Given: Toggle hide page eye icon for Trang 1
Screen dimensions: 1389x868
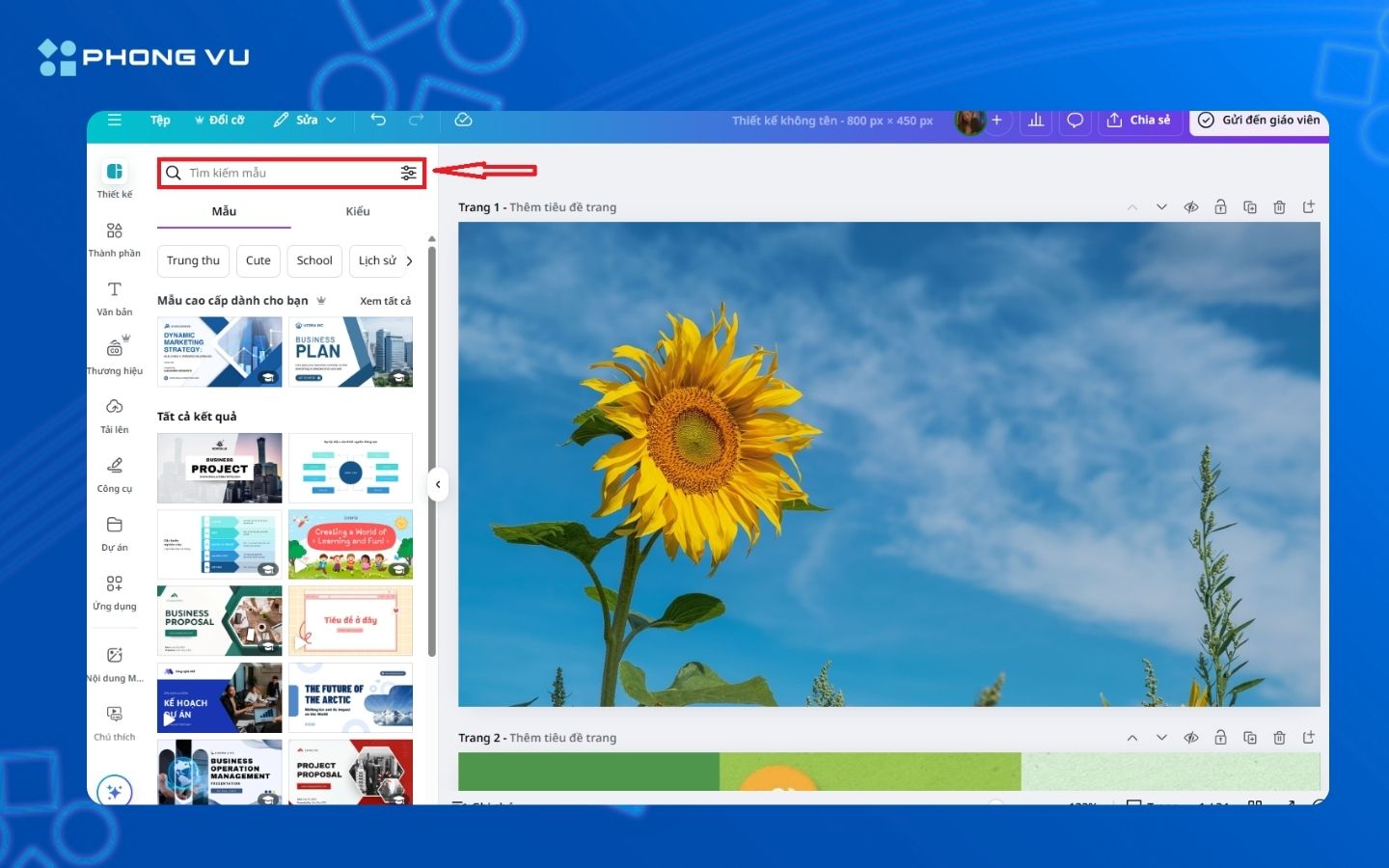Looking at the screenshot, I should tap(1191, 207).
